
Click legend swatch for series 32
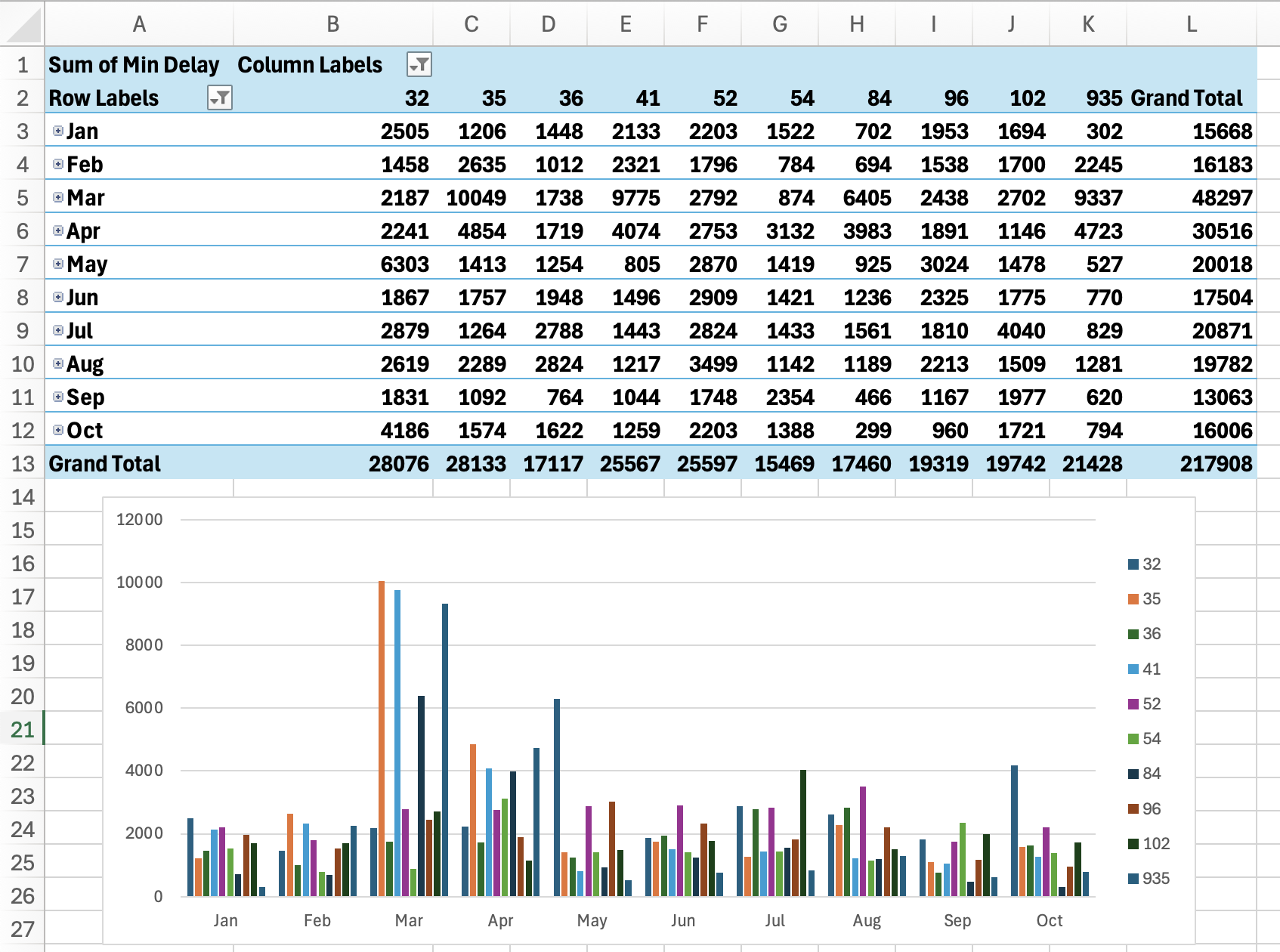(1133, 564)
